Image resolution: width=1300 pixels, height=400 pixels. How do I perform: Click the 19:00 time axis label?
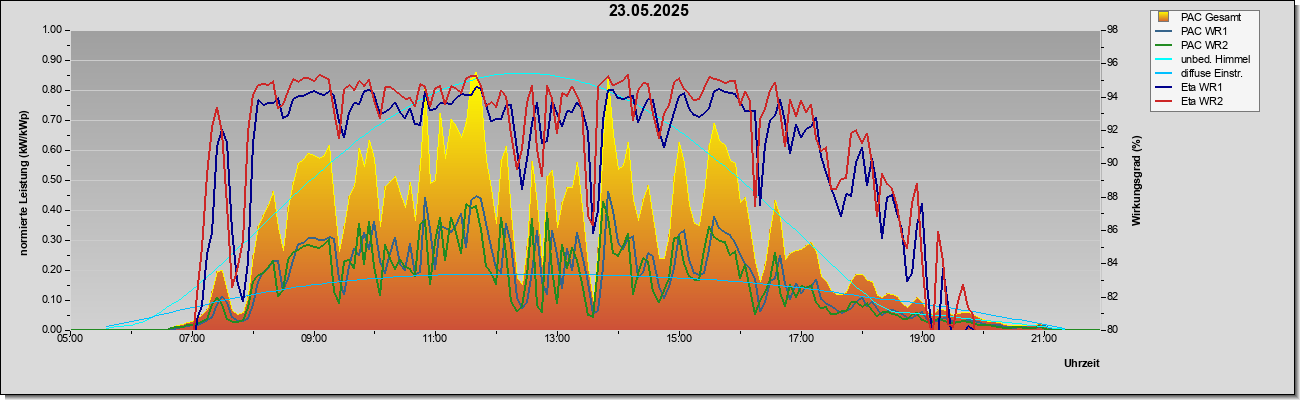pyautogui.click(x=922, y=340)
